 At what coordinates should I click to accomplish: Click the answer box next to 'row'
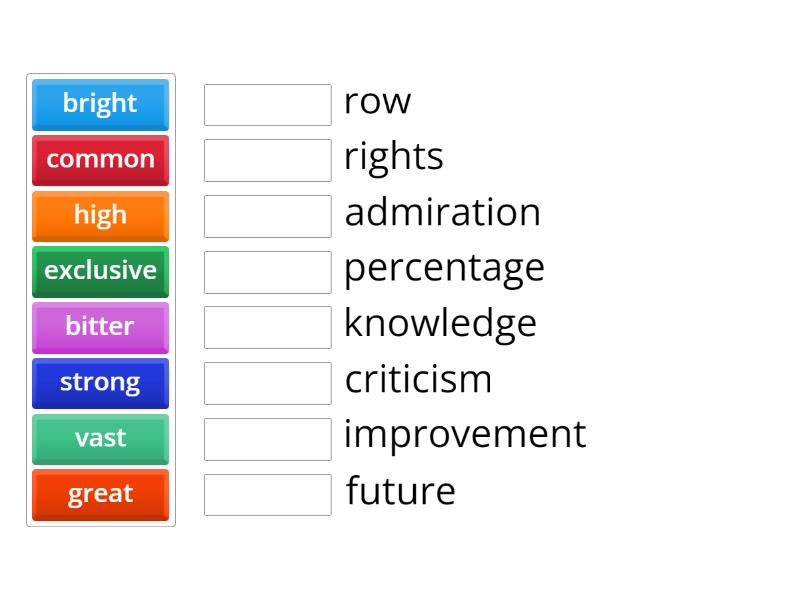(x=267, y=104)
